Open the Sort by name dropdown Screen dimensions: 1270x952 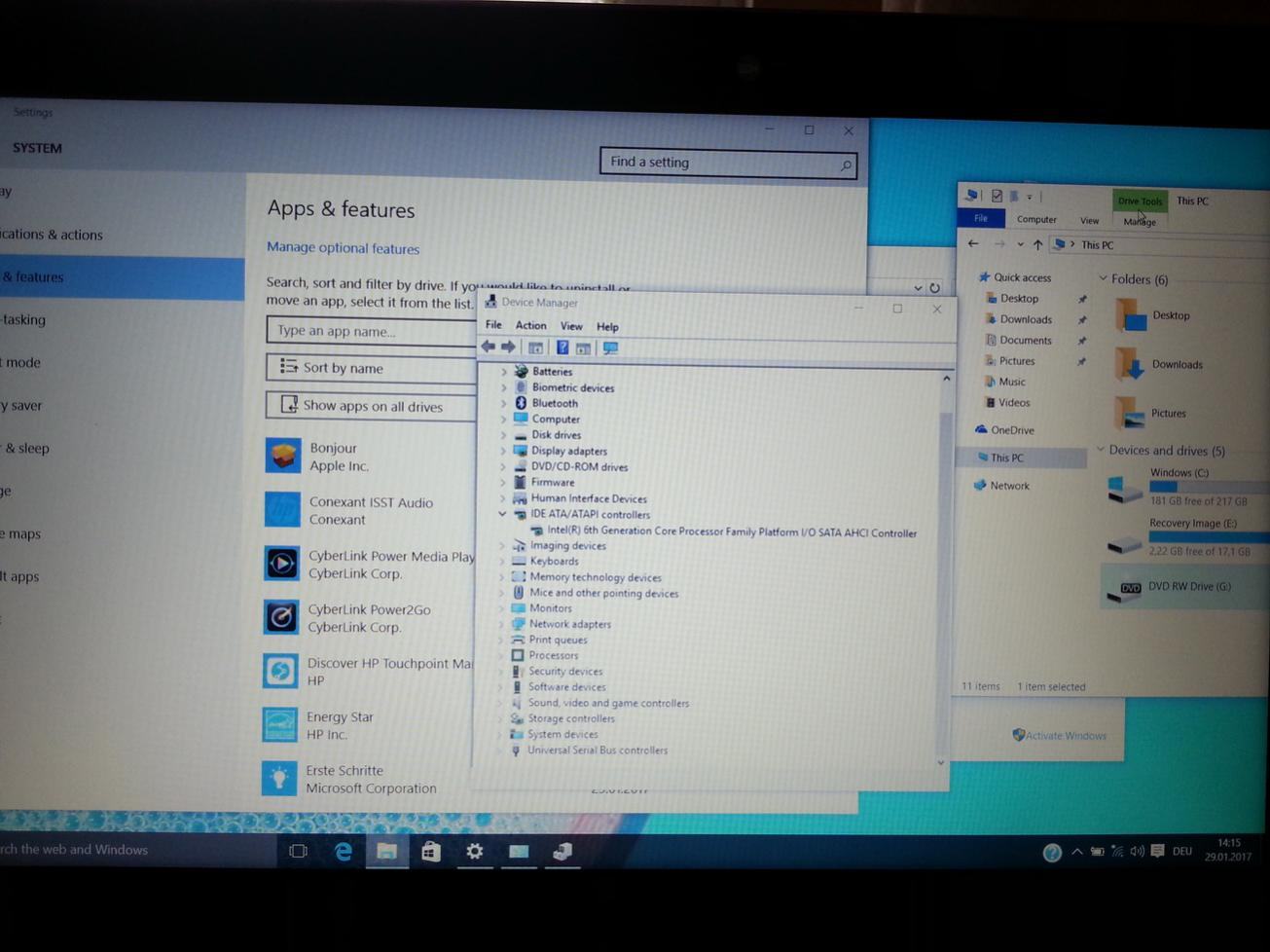pos(371,368)
